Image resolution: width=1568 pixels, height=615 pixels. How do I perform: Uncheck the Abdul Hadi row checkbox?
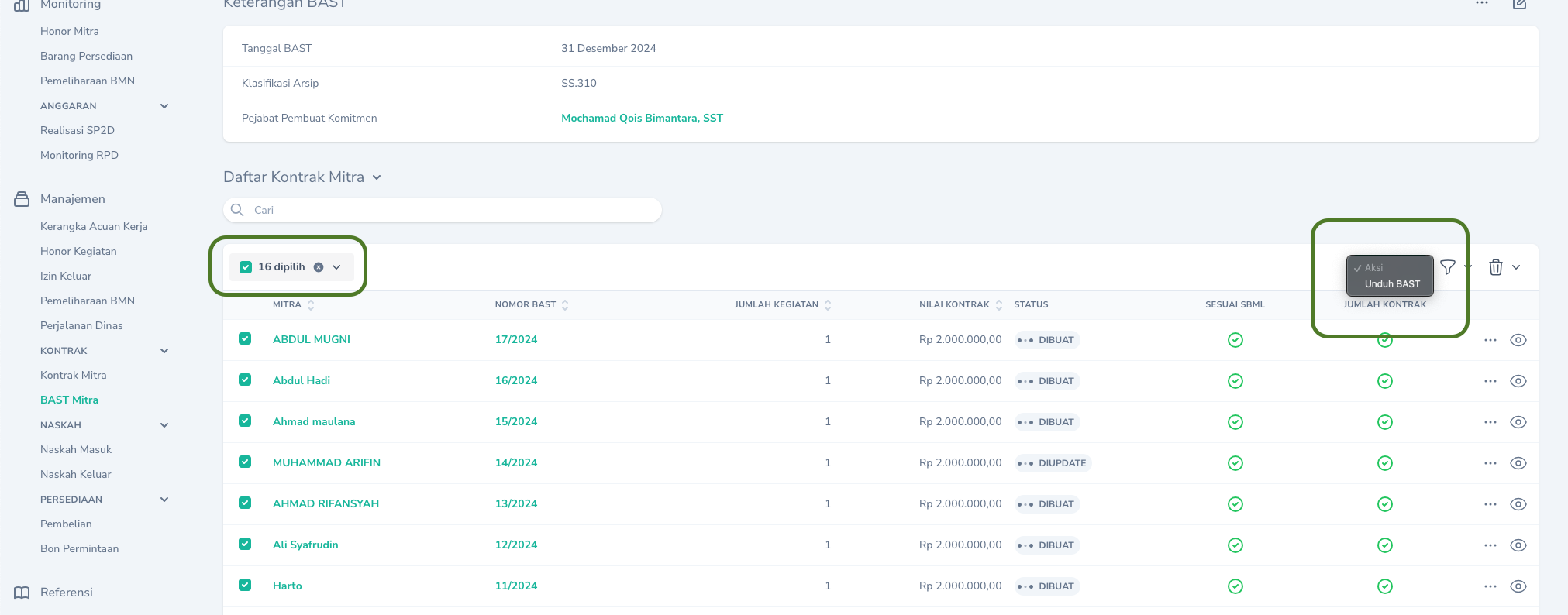[x=245, y=380]
